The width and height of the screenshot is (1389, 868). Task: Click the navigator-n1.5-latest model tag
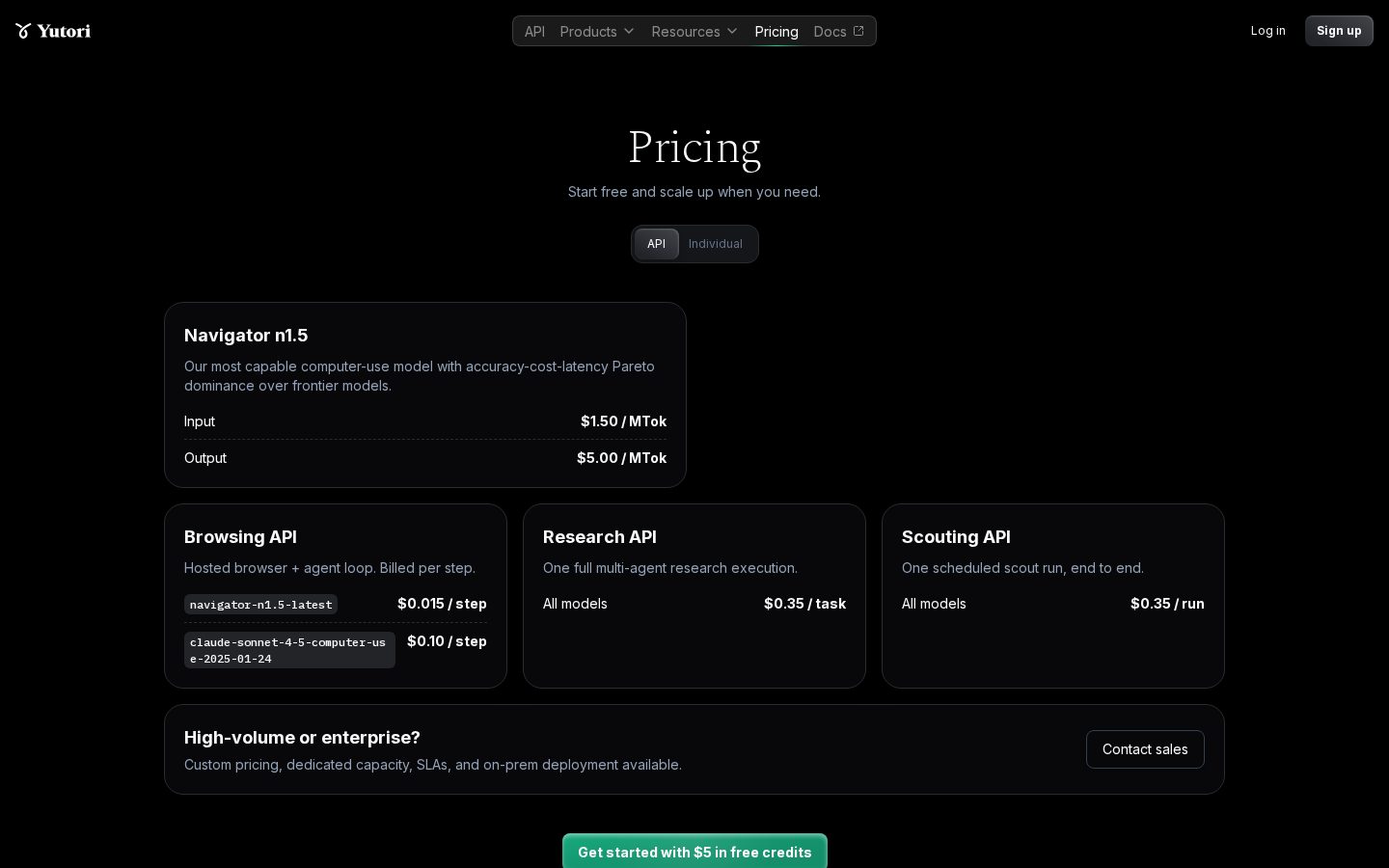(260, 605)
